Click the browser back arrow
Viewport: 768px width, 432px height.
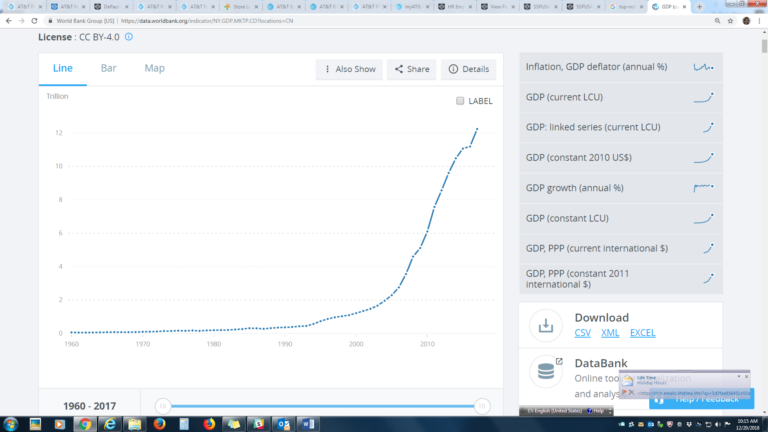(x=8, y=20)
